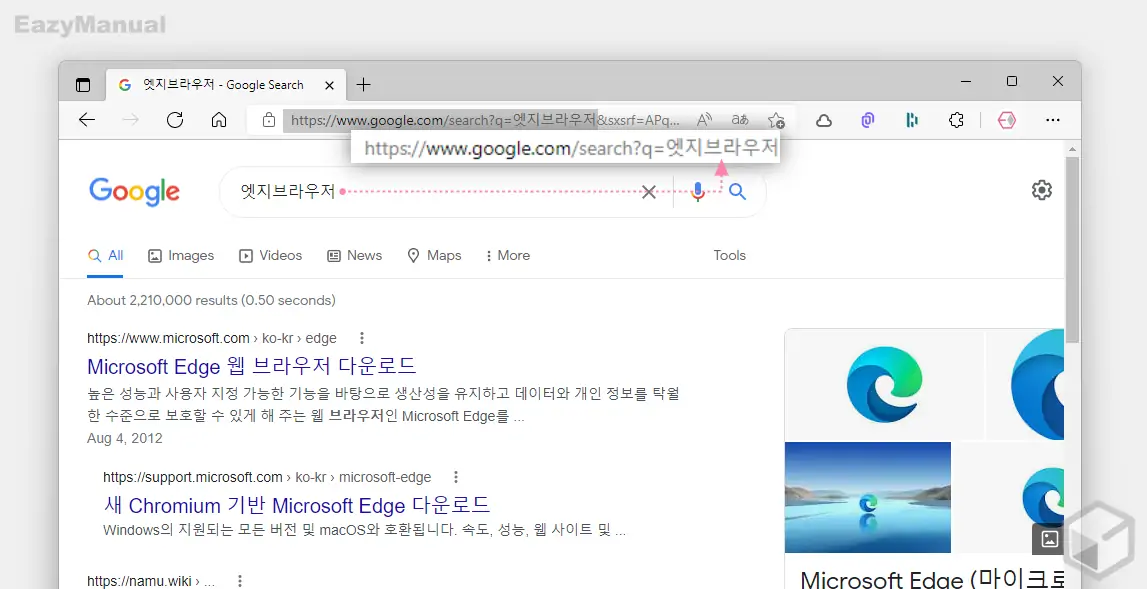
Task: View site info lock icon
Action: tap(268, 120)
